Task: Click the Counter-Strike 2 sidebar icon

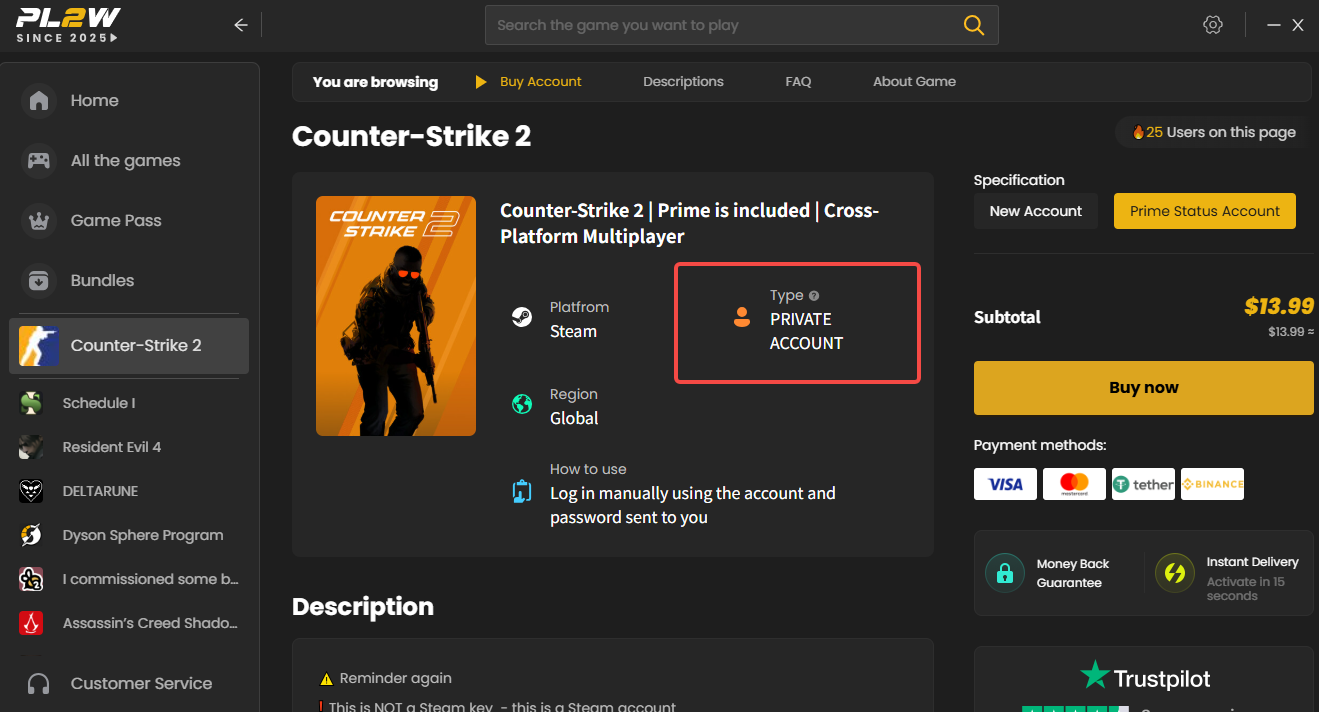Action: (x=39, y=346)
